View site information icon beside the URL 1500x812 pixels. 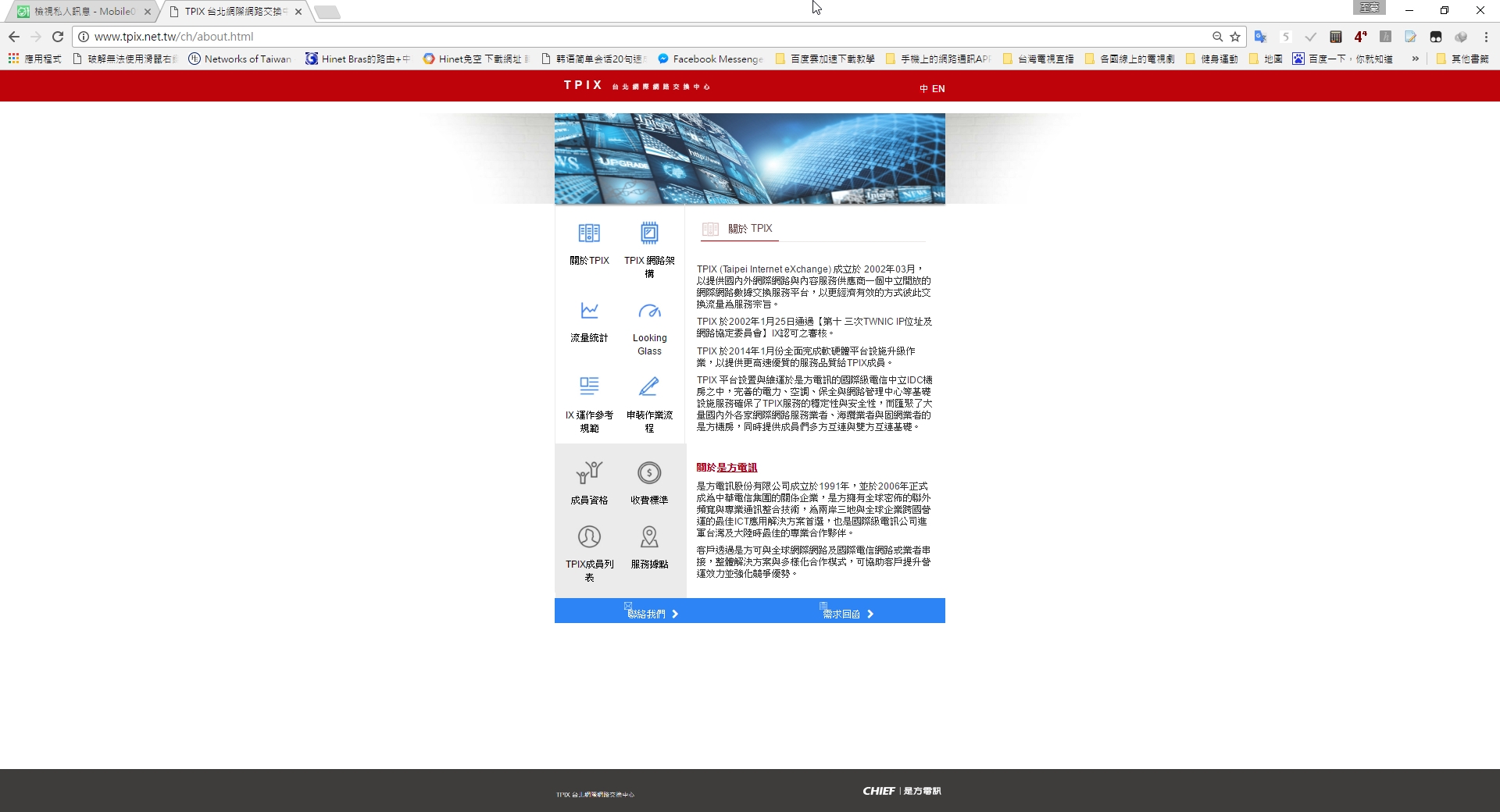click(x=84, y=37)
